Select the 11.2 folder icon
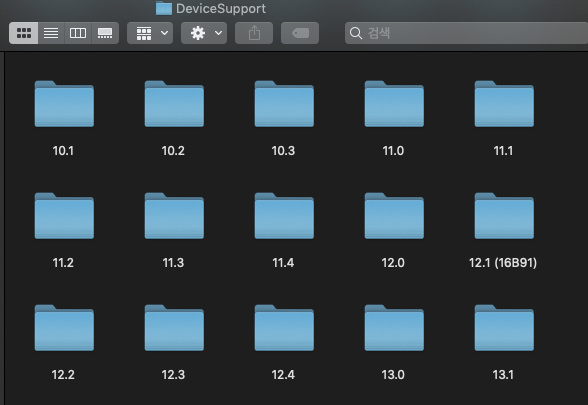This screenshot has height=405, width=588. point(64,216)
